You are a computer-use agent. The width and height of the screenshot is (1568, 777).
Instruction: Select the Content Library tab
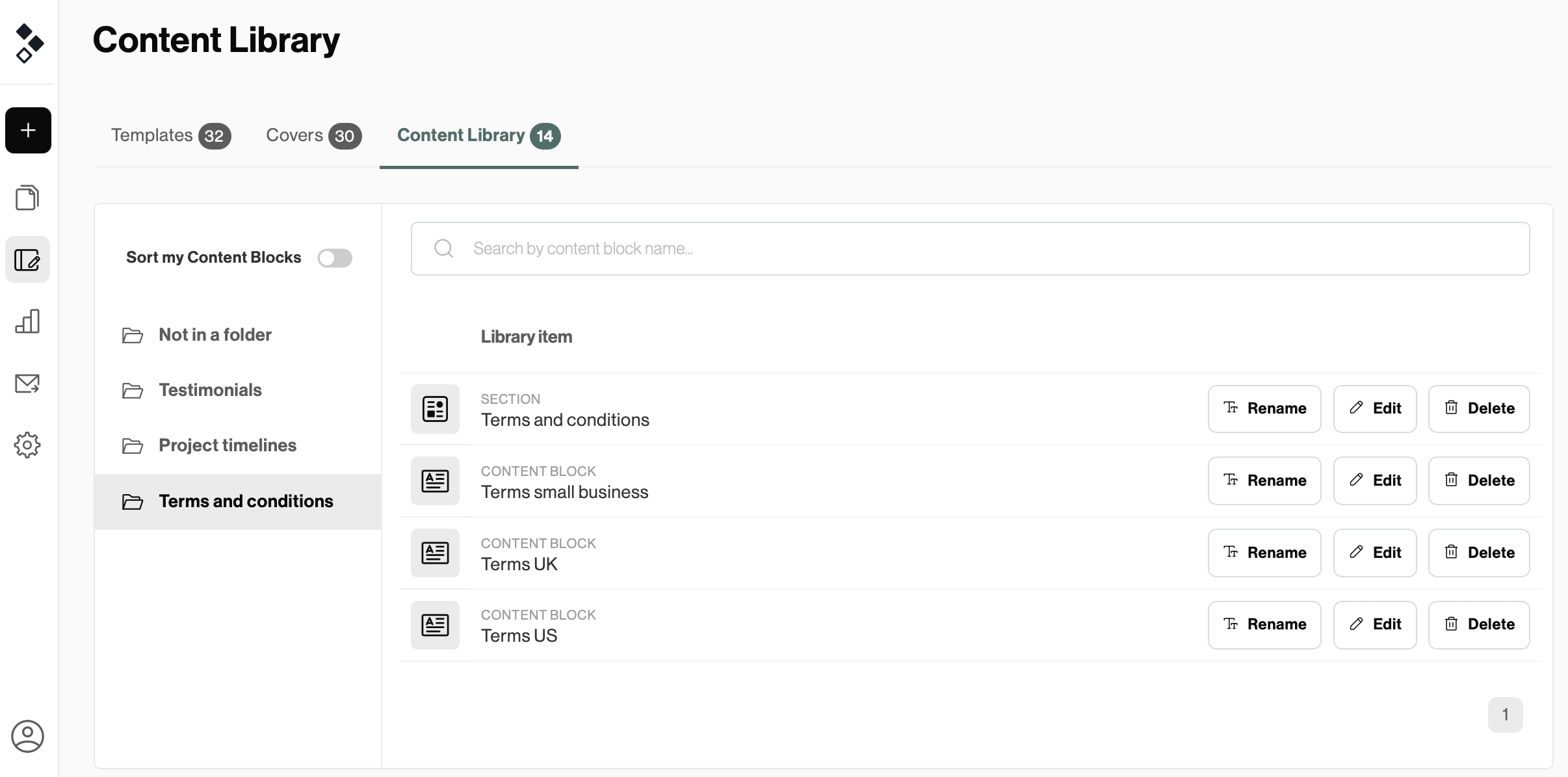(x=478, y=135)
